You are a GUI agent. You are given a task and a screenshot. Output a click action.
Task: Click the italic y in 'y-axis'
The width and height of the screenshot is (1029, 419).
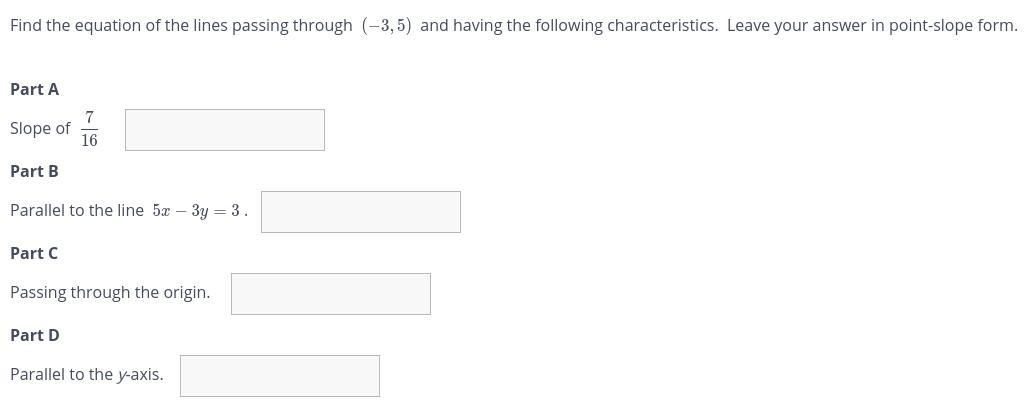click(x=122, y=375)
